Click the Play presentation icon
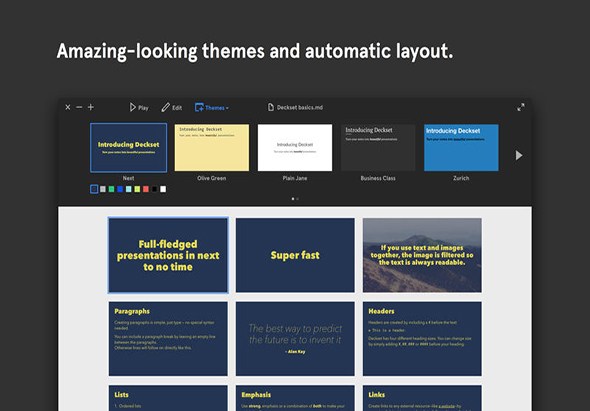 [132, 107]
